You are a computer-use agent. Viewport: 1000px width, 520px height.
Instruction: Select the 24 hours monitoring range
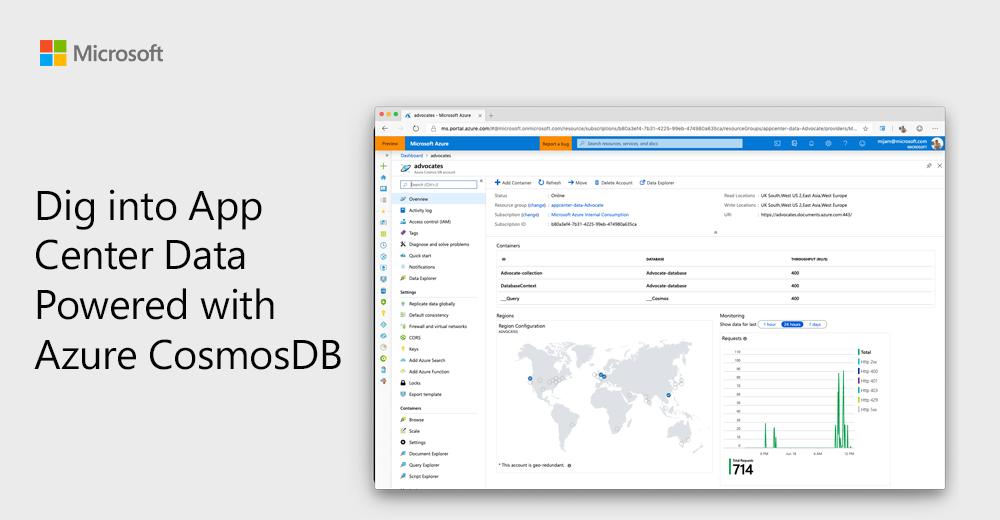tap(792, 325)
